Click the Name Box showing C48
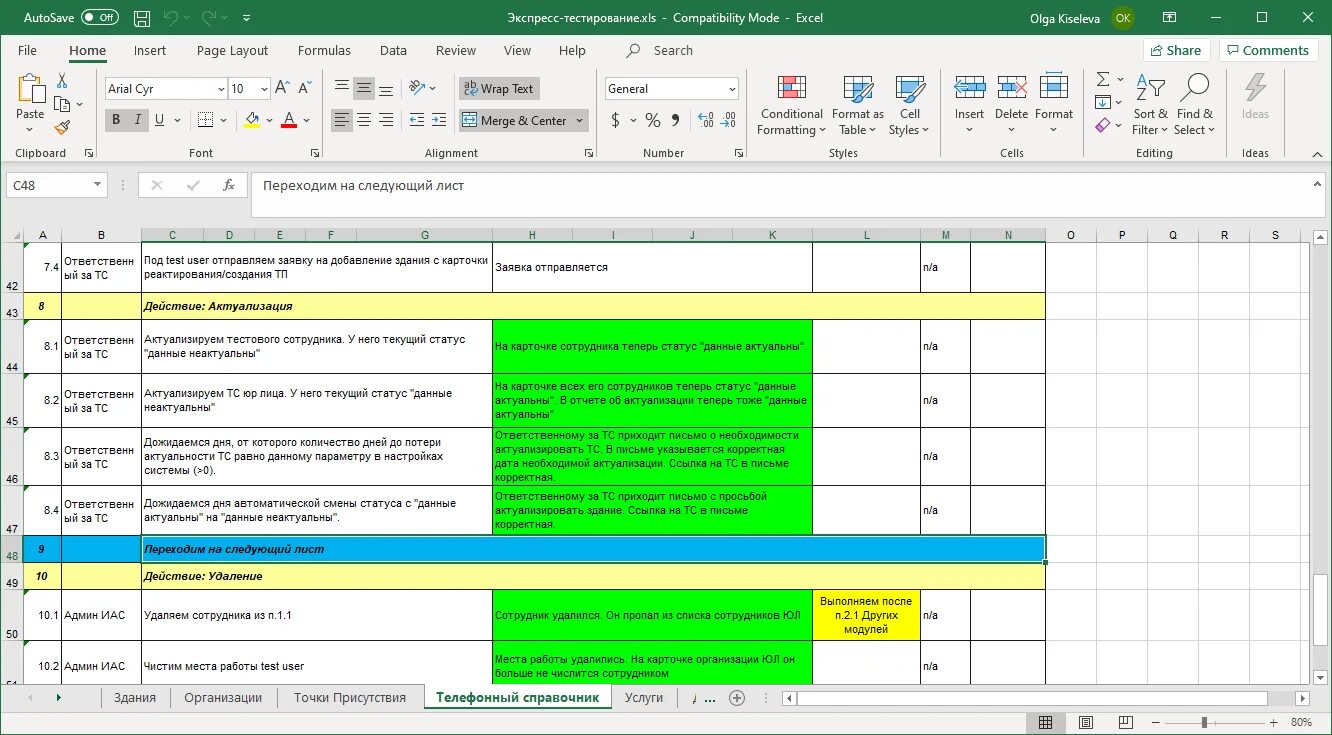 [x=56, y=185]
